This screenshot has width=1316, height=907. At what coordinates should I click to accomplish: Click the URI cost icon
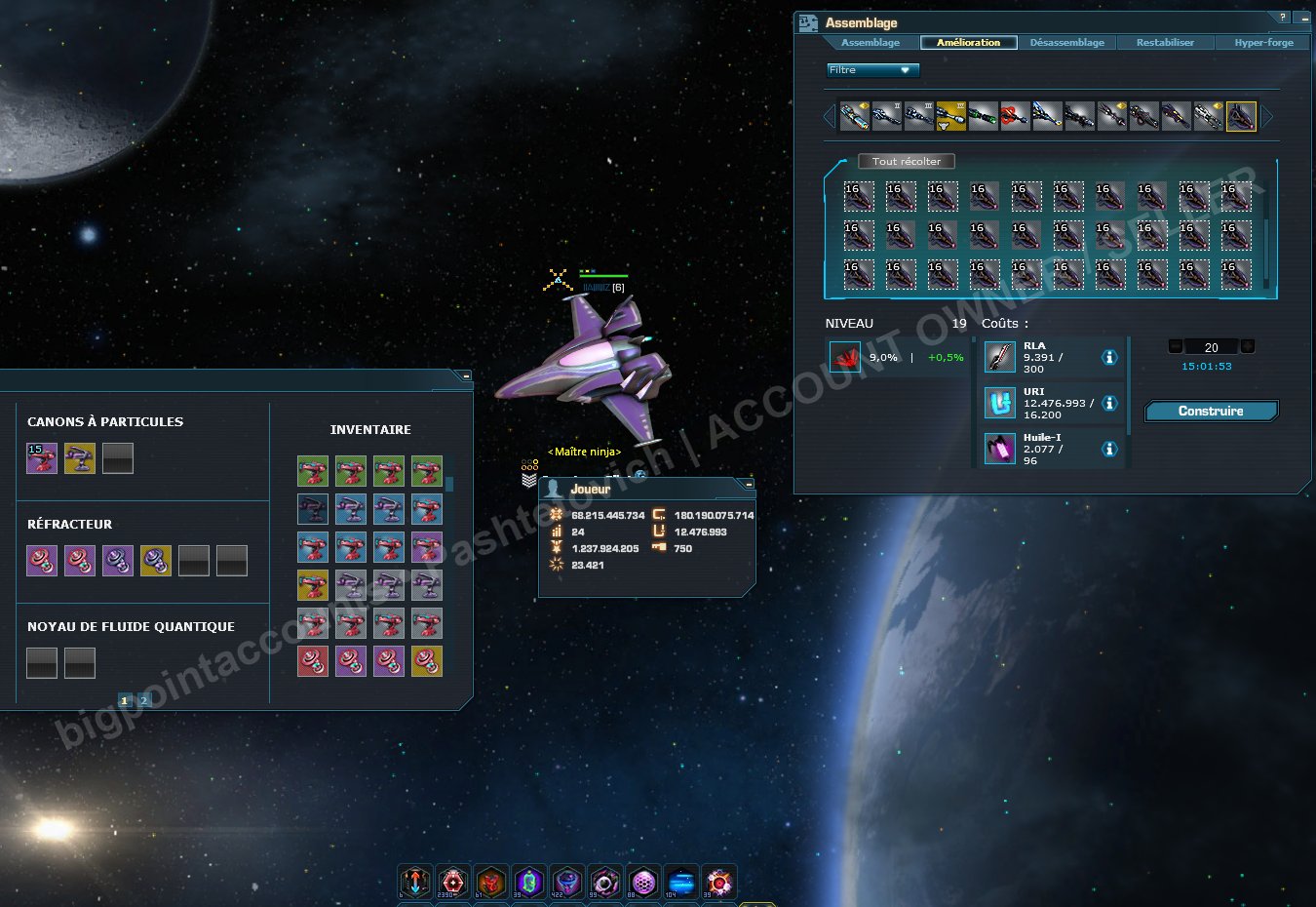pyautogui.click(x=1000, y=403)
